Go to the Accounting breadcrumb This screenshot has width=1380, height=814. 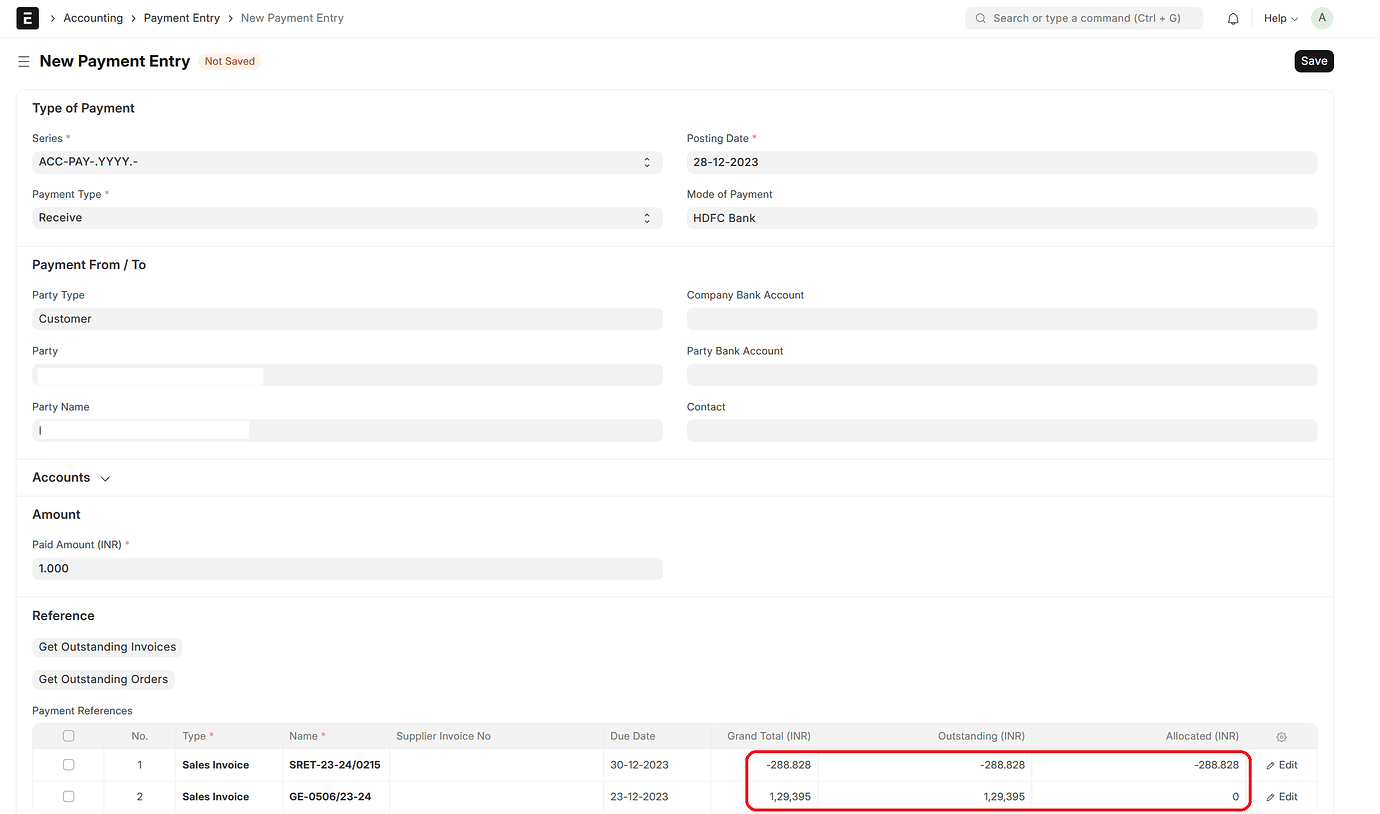click(92, 18)
